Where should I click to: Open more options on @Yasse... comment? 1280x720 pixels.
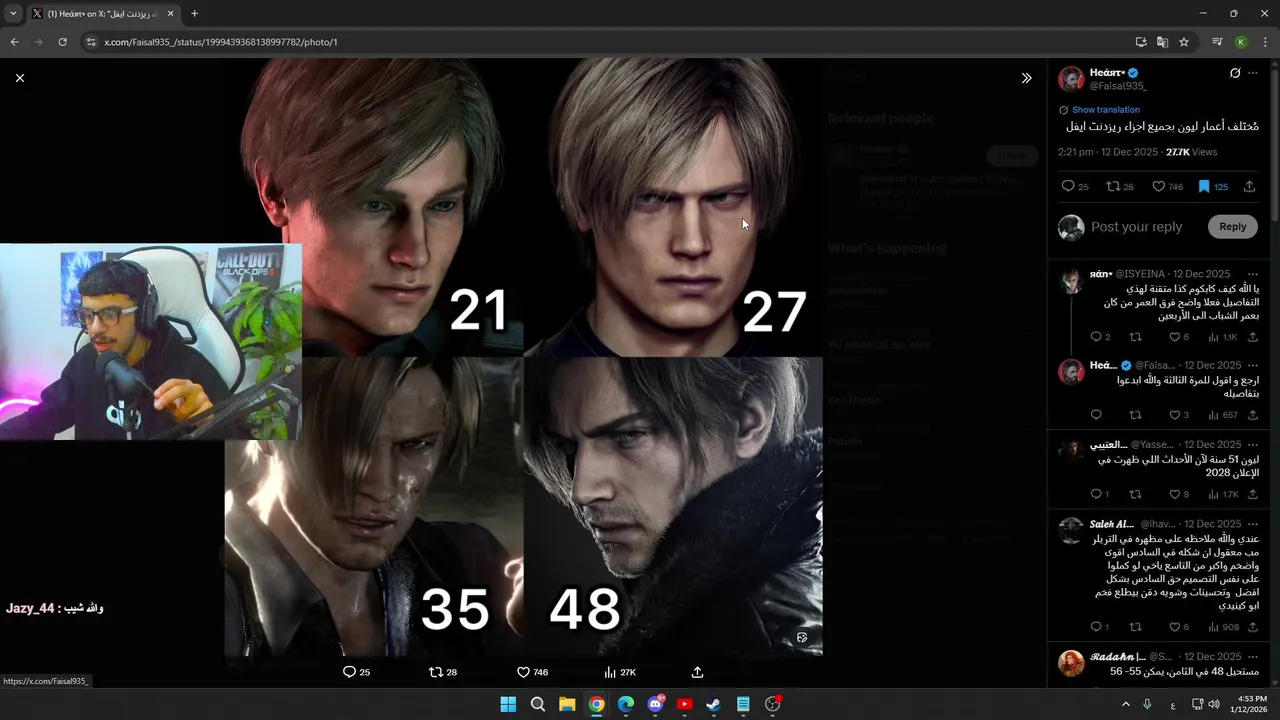coord(1253,444)
